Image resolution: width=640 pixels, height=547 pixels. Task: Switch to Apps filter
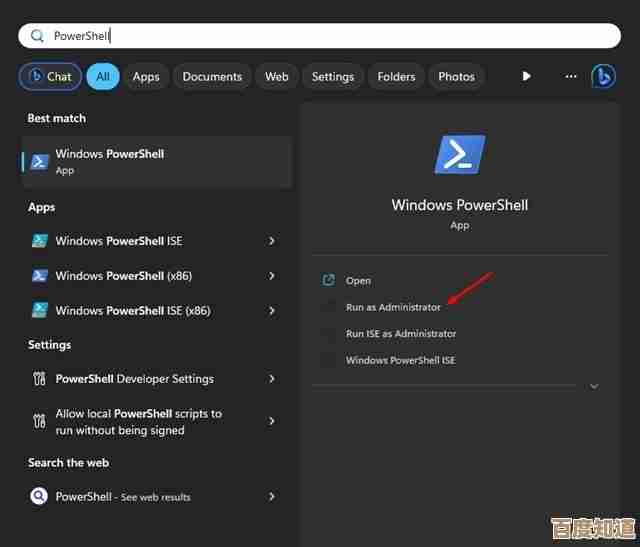[146, 76]
